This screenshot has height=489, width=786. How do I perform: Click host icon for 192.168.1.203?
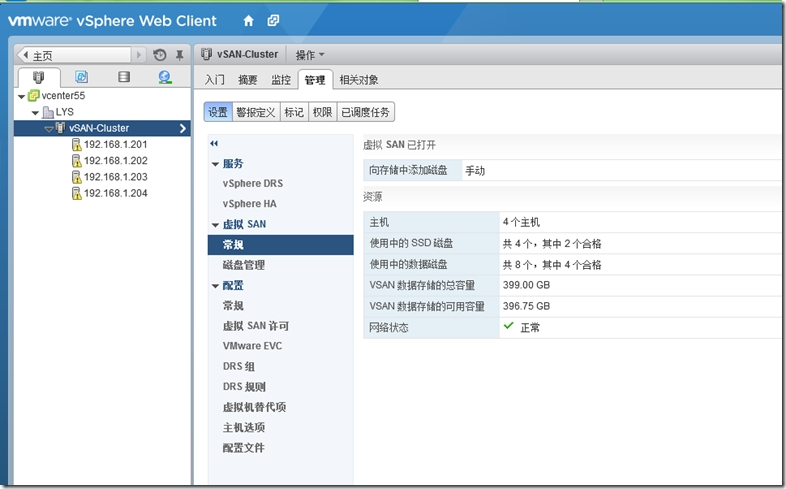pos(76,177)
